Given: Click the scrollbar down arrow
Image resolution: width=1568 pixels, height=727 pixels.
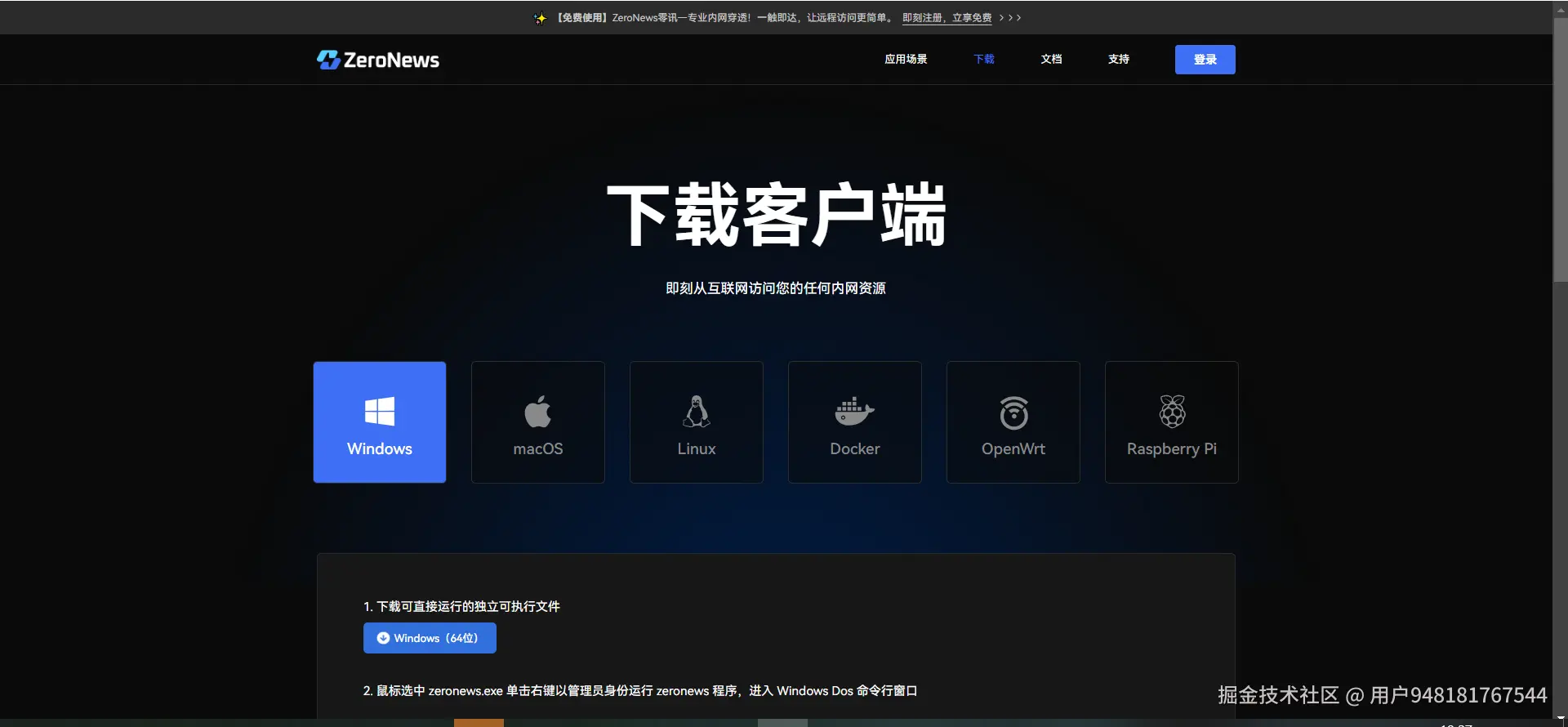Looking at the screenshot, I should coord(1560,720).
